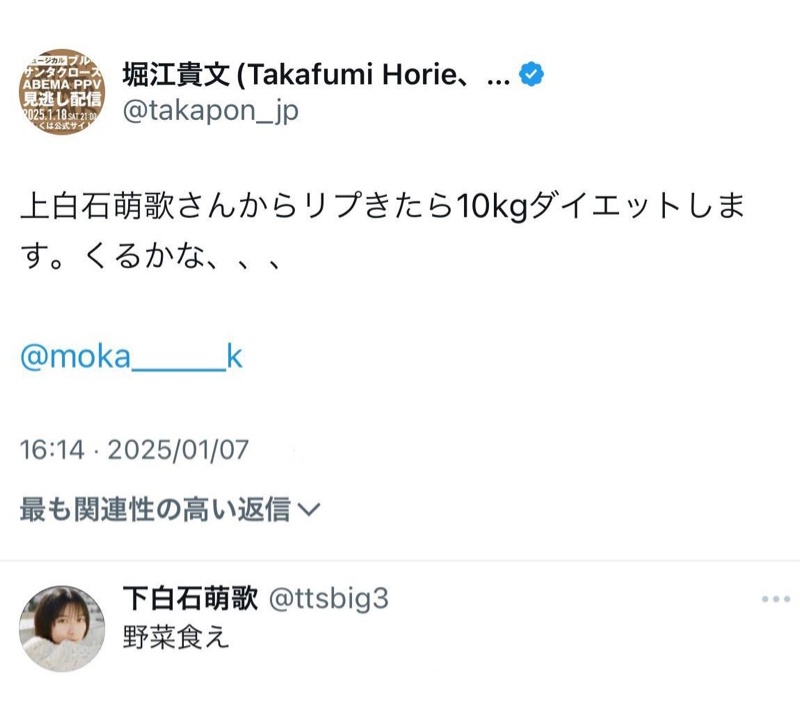Click the 2025/01/07 post date
This screenshot has width=800, height=704.
click(178, 450)
